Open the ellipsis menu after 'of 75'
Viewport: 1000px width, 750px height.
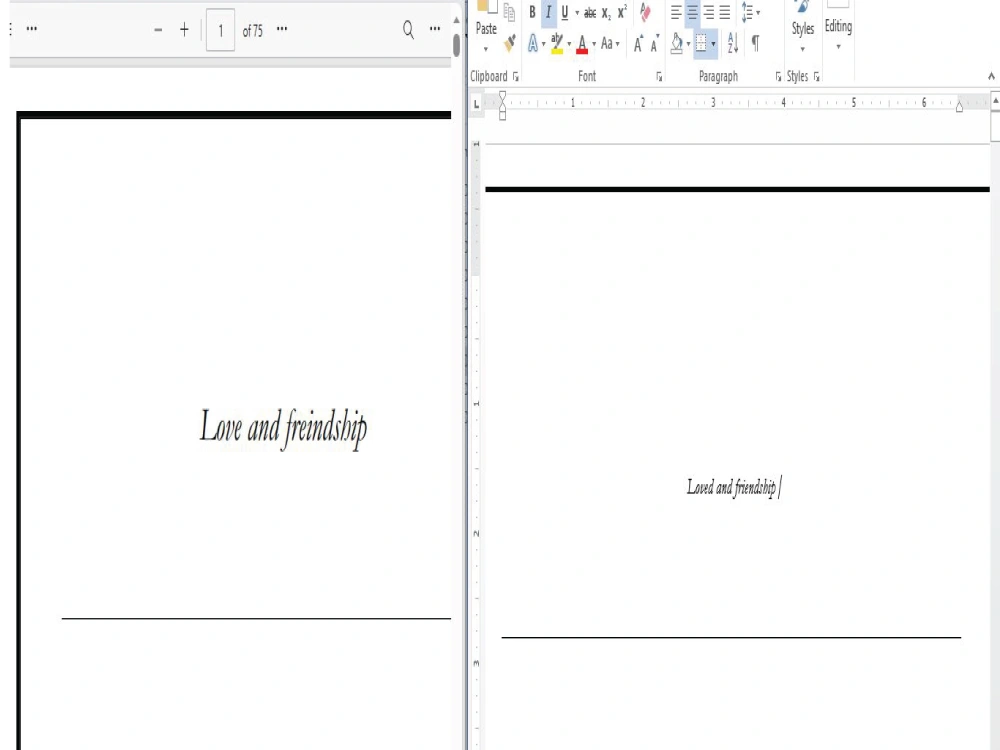(282, 29)
